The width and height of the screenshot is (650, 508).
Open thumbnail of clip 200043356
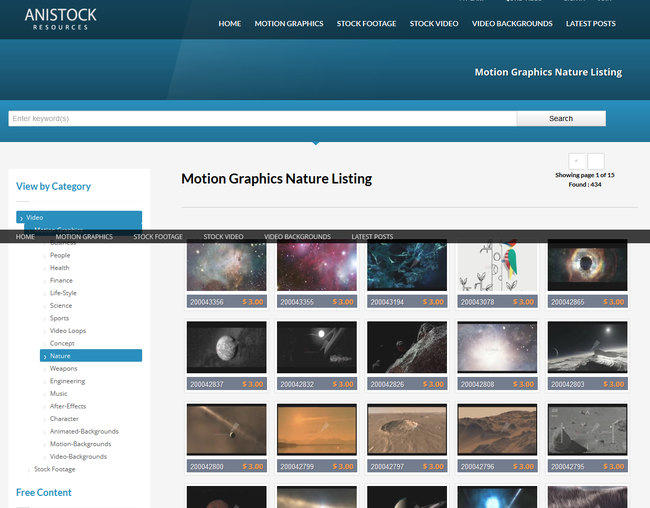226,268
